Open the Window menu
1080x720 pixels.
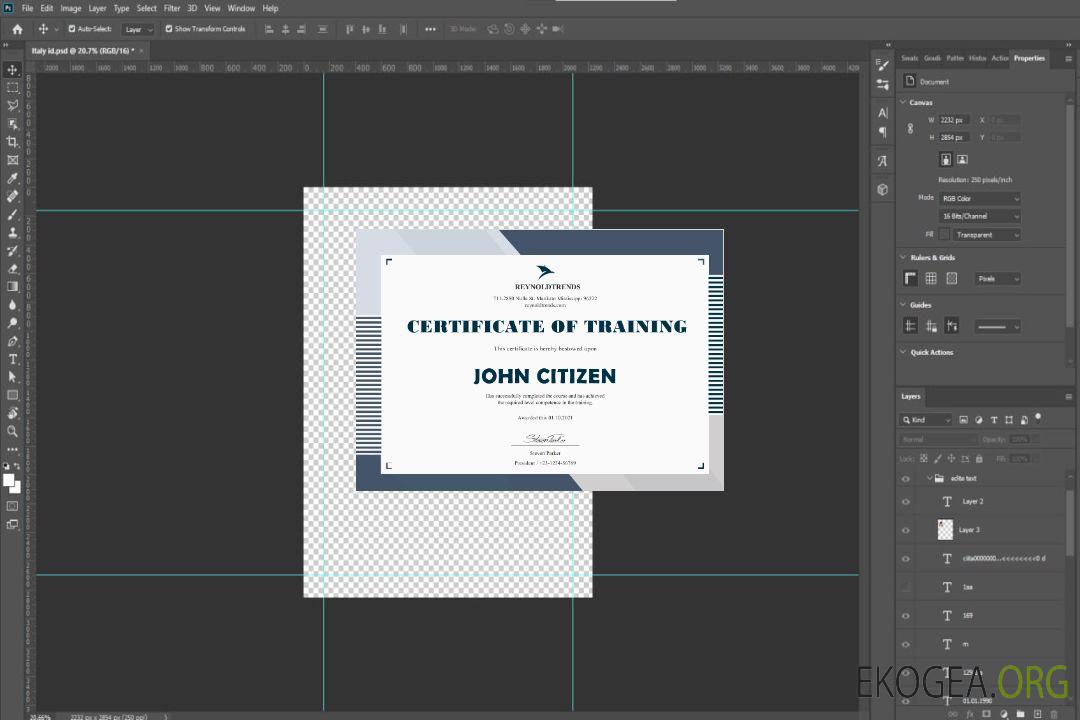pyautogui.click(x=241, y=8)
